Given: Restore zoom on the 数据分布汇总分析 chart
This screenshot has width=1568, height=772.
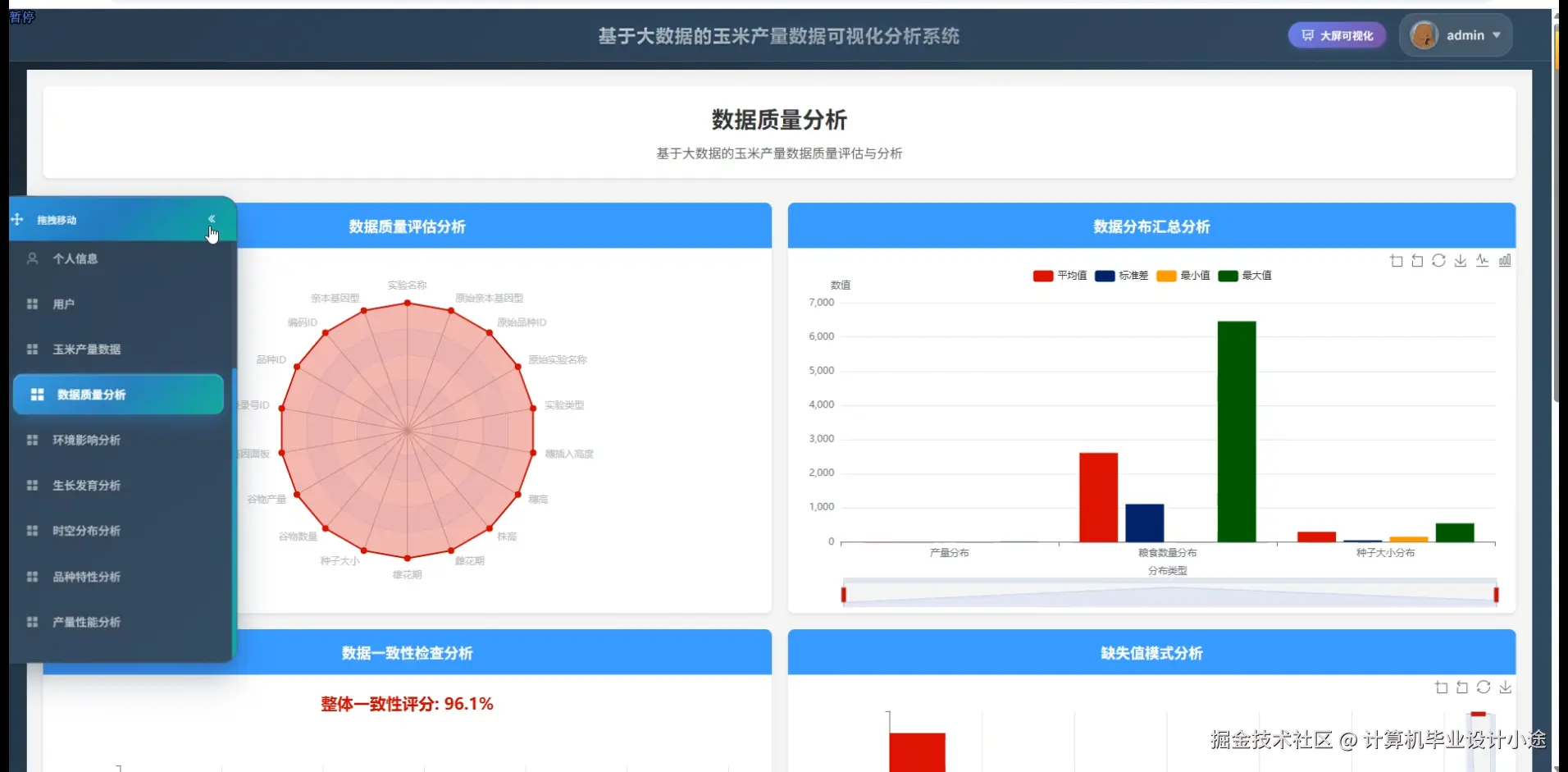Looking at the screenshot, I should click(x=1417, y=260).
